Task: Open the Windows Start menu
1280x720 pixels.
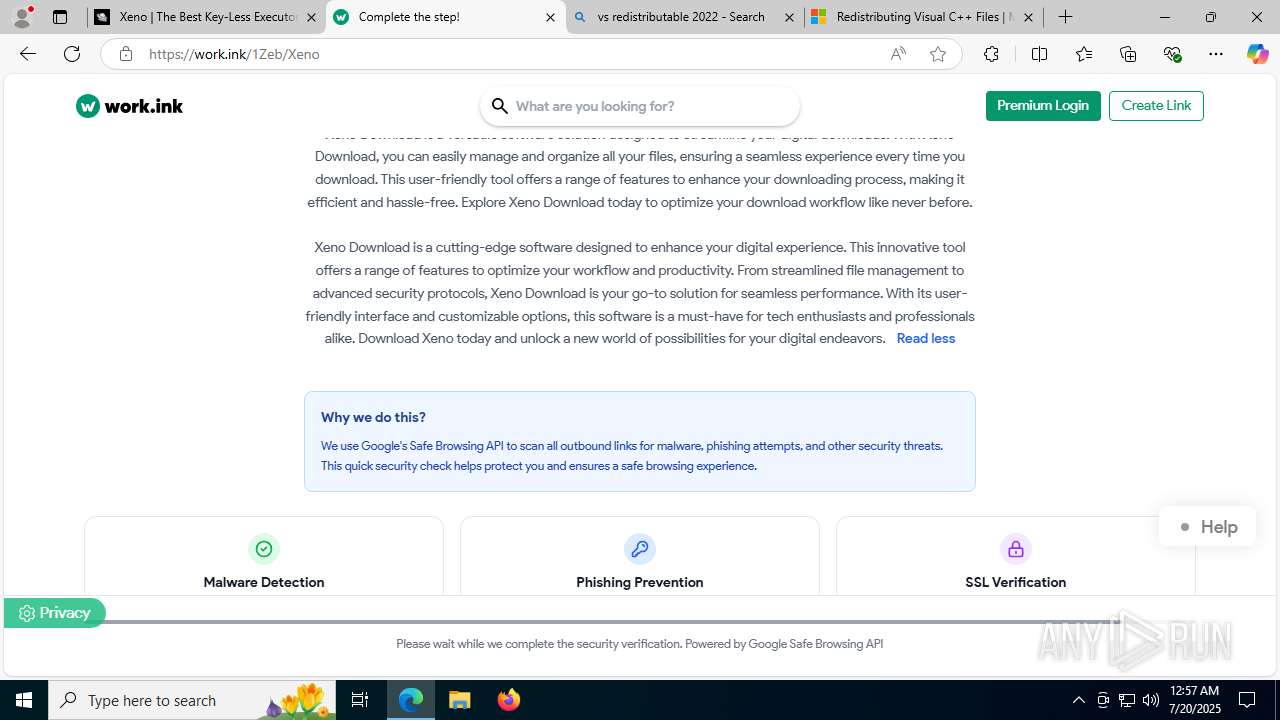Action: [x=24, y=700]
